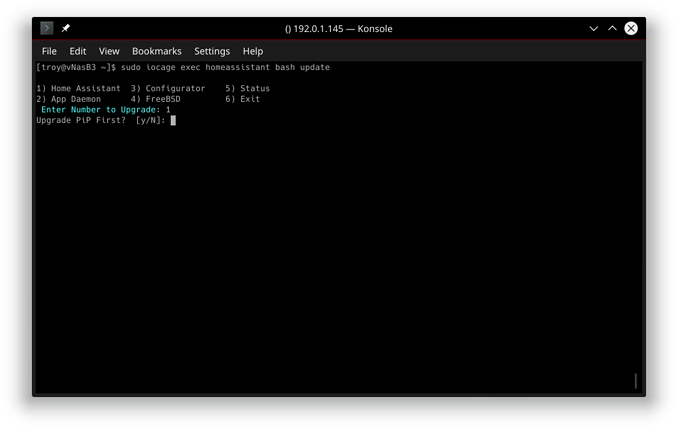Screen dimensions: 677x428
Task: Open the View menu
Action: (109, 51)
